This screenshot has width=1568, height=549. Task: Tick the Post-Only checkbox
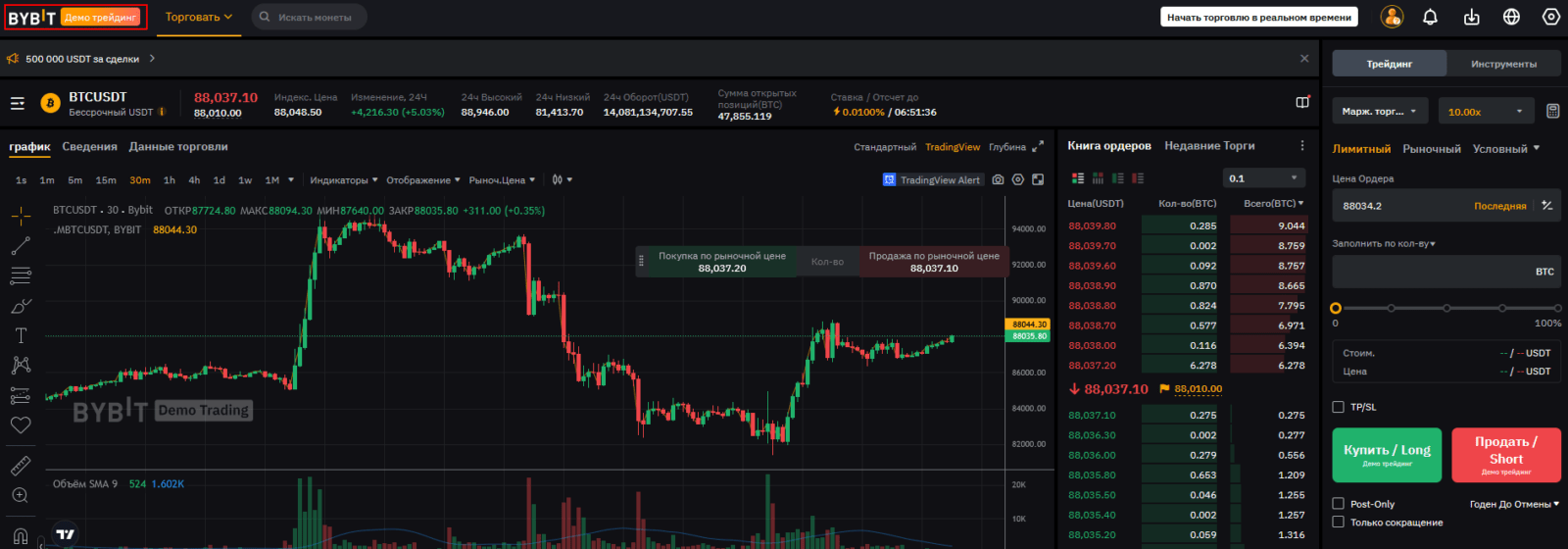(x=1339, y=504)
